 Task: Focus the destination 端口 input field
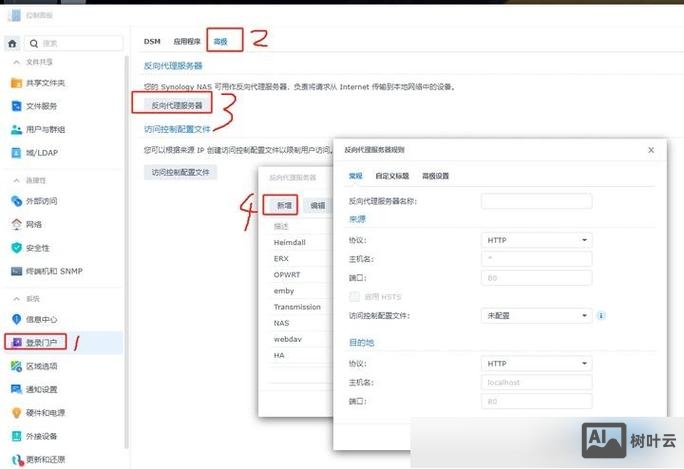537,401
